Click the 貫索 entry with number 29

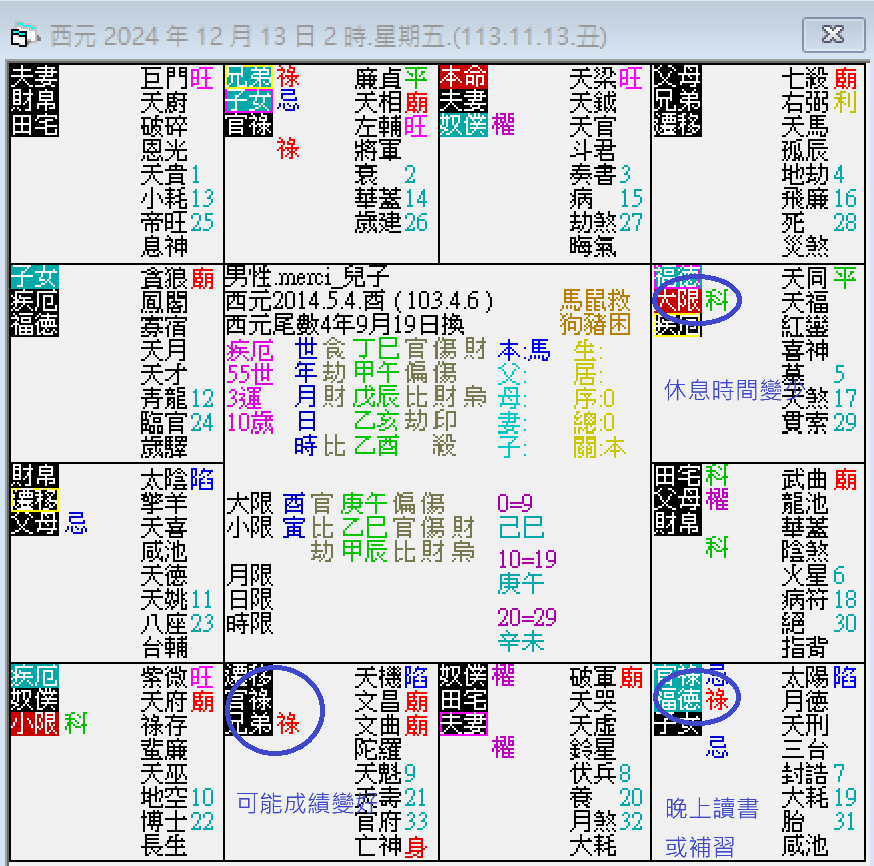(x=819, y=422)
